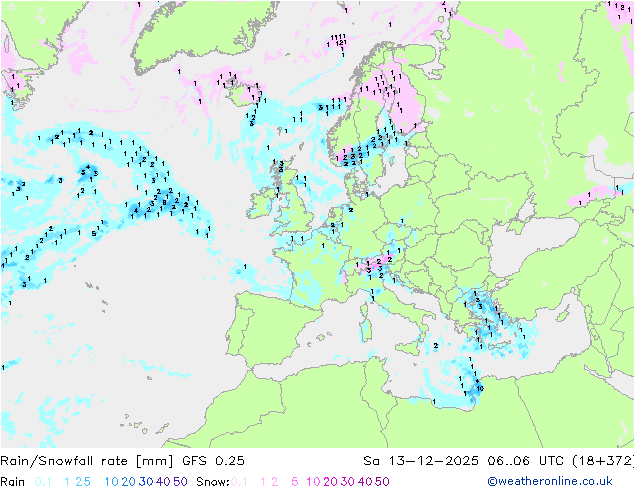
Task: Click the 'Rain/Snowfall rate [mm]' title text
Action: click(x=87, y=461)
